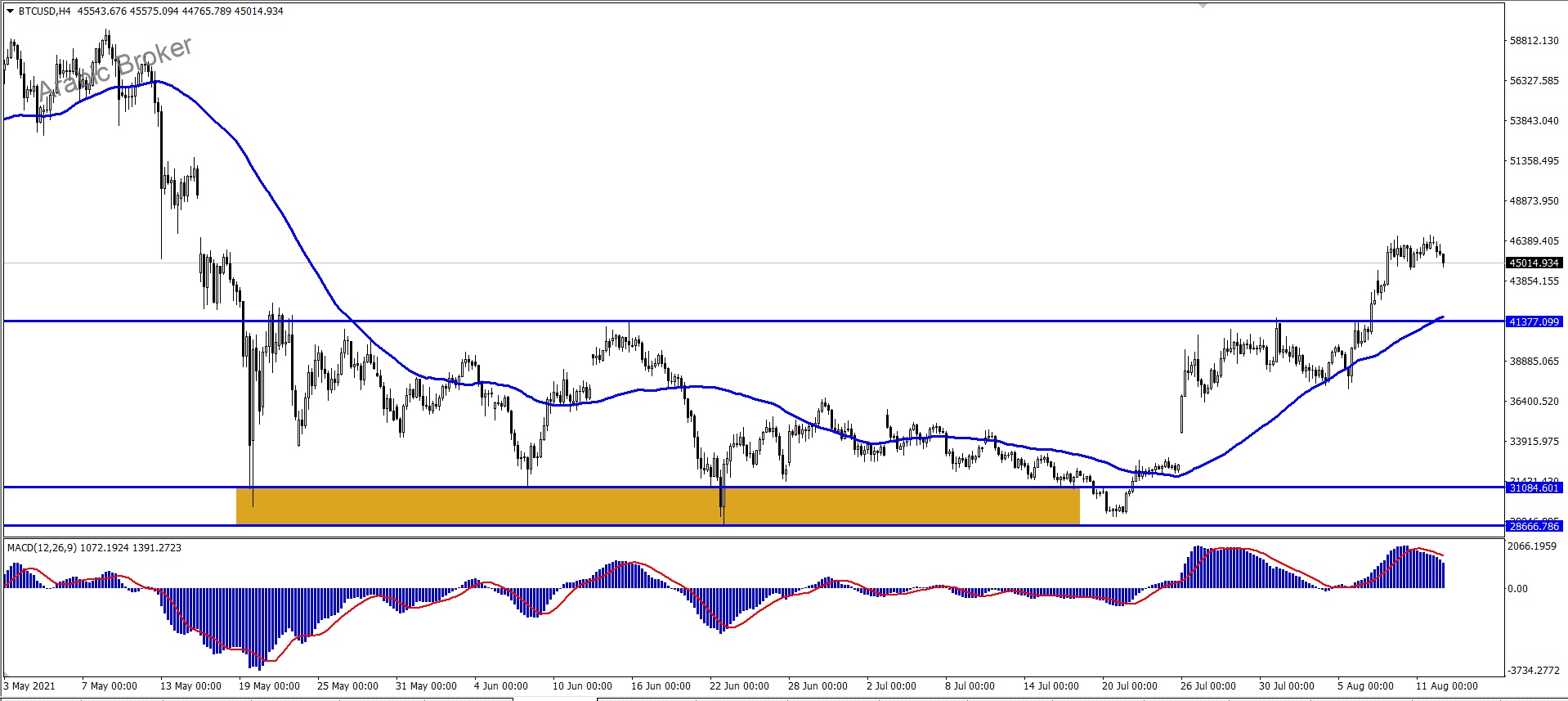This screenshot has height=701, width=1568.
Task: Click the 5 Aug 00:00 date label
Action: 1365,686
